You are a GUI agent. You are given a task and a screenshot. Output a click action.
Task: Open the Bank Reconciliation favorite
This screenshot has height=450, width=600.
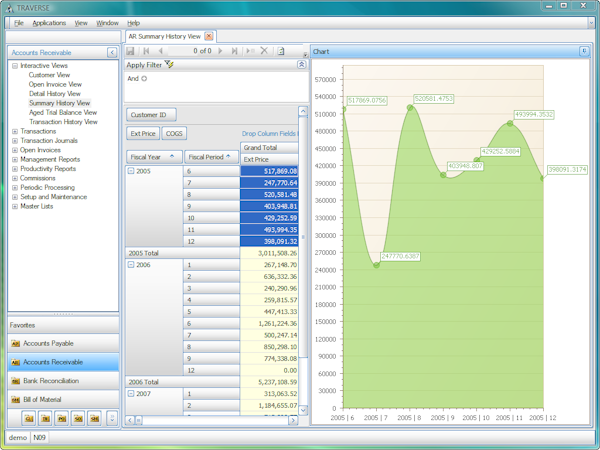[63, 381]
